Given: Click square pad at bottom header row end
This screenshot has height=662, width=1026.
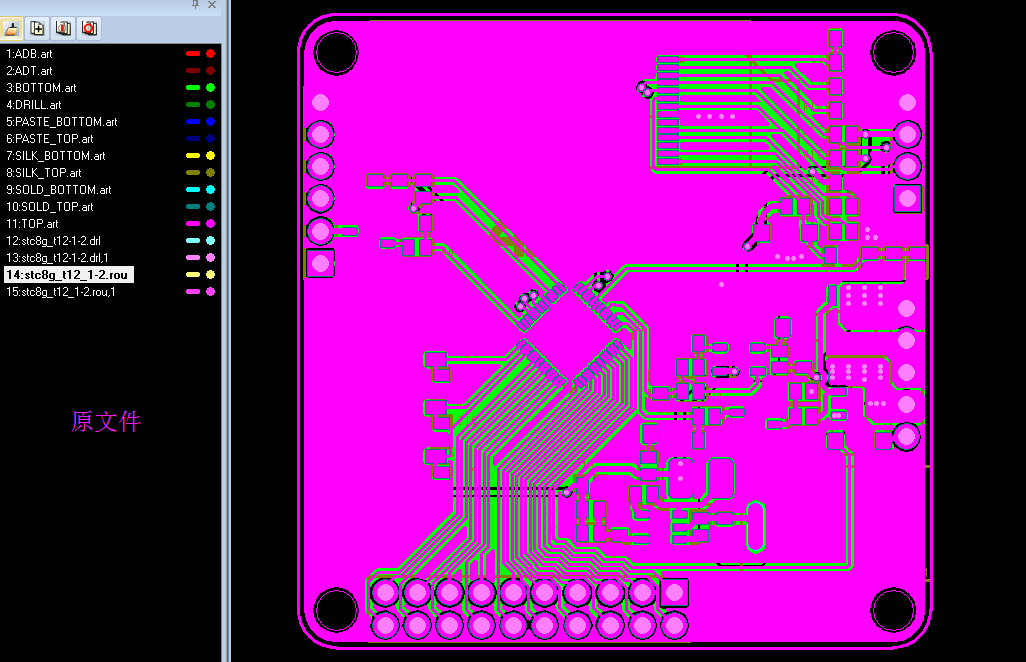Looking at the screenshot, I should pyautogui.click(x=674, y=593).
